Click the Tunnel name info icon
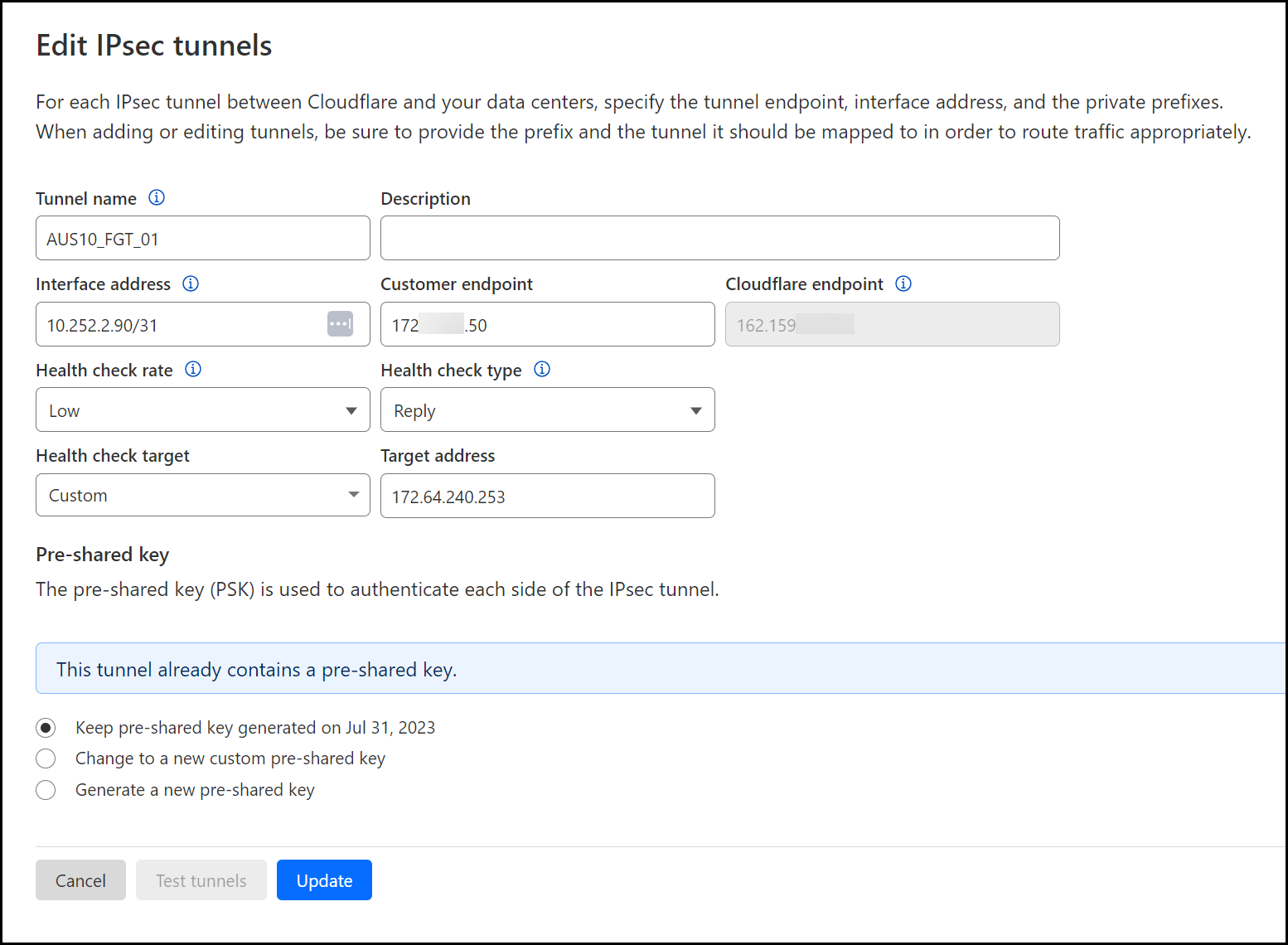This screenshot has width=1288, height=945. point(157,197)
